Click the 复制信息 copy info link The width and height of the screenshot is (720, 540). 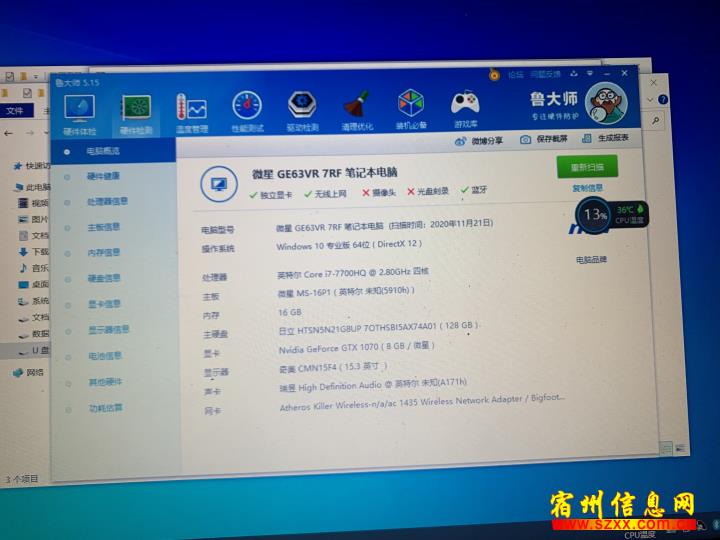click(588, 188)
